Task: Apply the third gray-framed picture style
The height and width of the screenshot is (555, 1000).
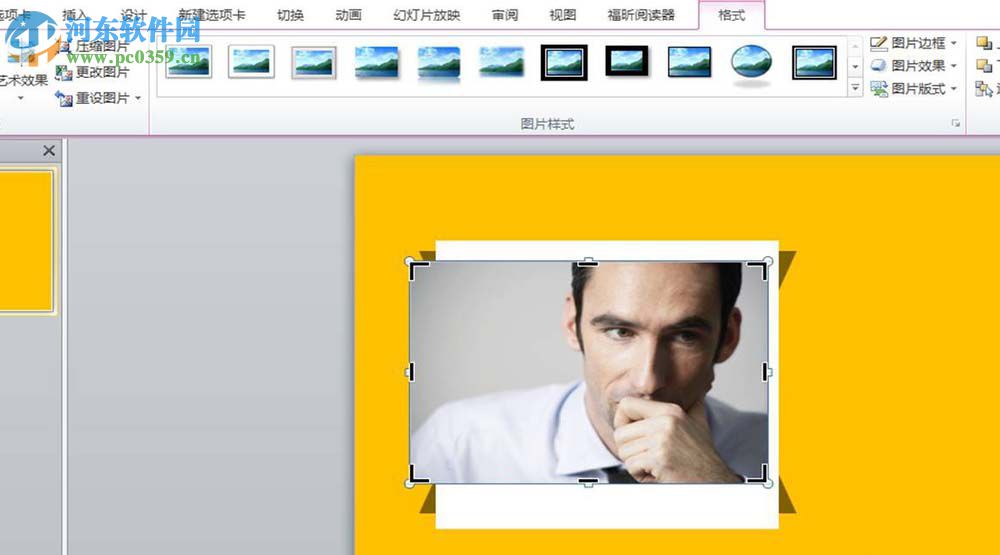Action: pyautogui.click(x=314, y=63)
